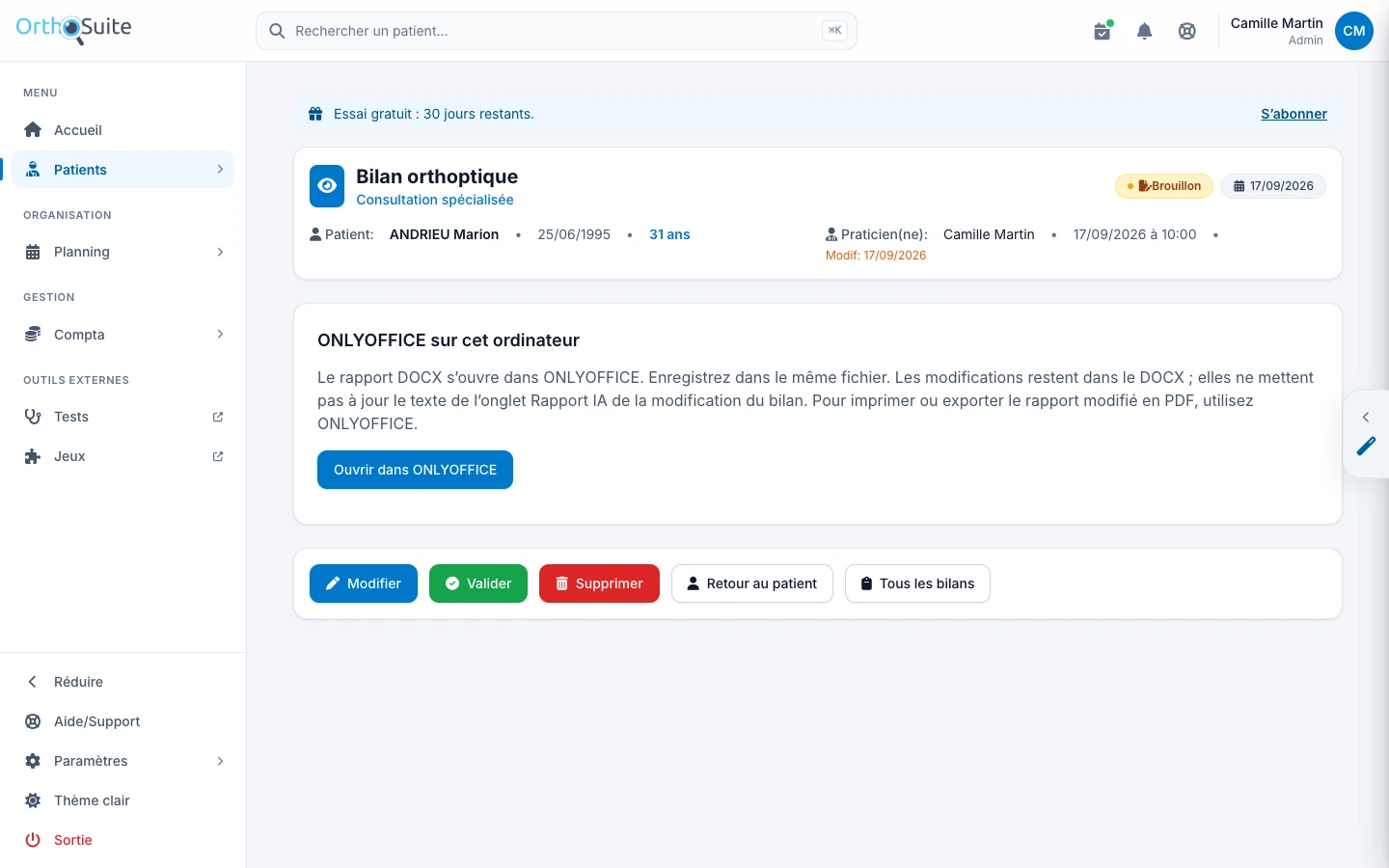
Task: Click the birth date 25/06/1995
Action: pos(574,234)
